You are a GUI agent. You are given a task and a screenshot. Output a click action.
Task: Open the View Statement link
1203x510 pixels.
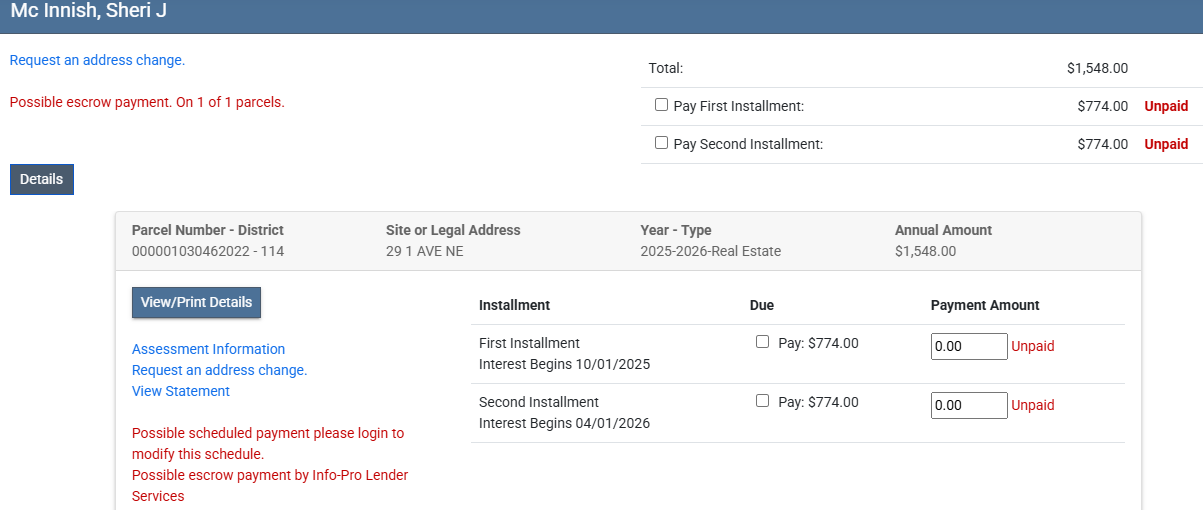coord(181,391)
